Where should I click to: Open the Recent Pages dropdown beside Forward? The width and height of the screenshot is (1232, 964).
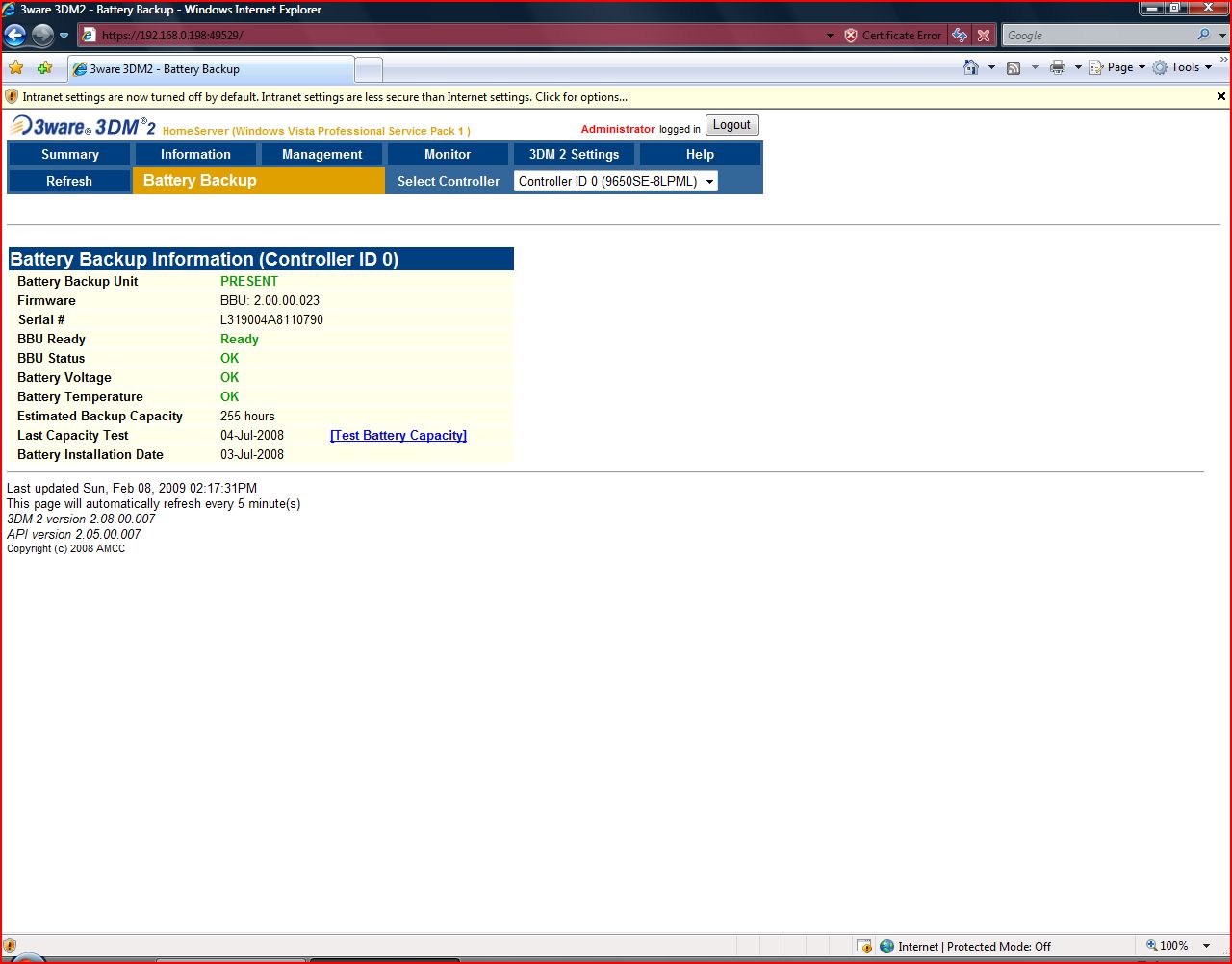(x=64, y=36)
